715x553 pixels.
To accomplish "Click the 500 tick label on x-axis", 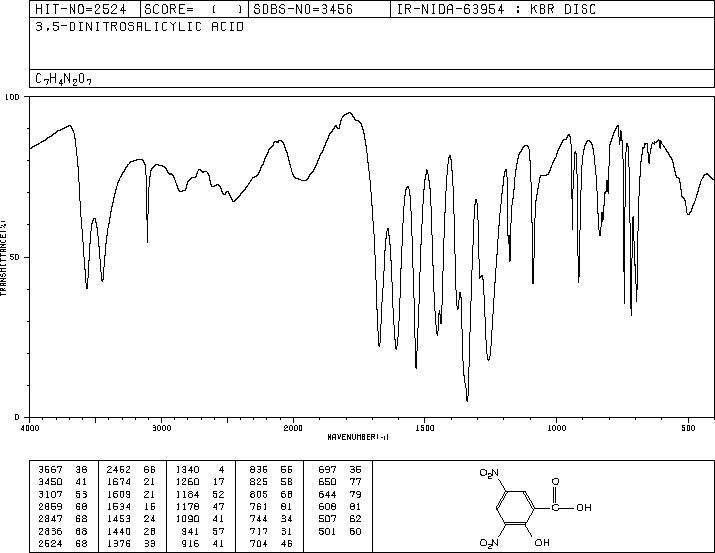I will [688, 428].
